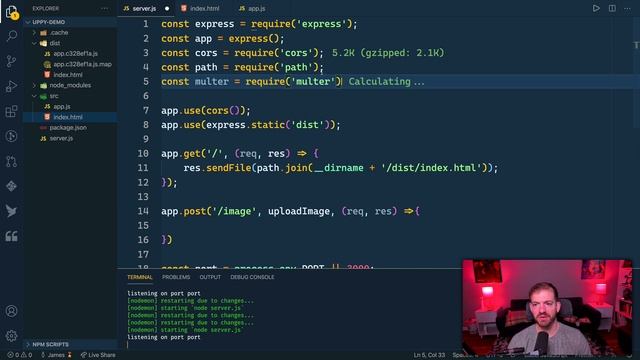Click errors and warnings status icon
This screenshot has width=640, height=360.
(x=20, y=355)
